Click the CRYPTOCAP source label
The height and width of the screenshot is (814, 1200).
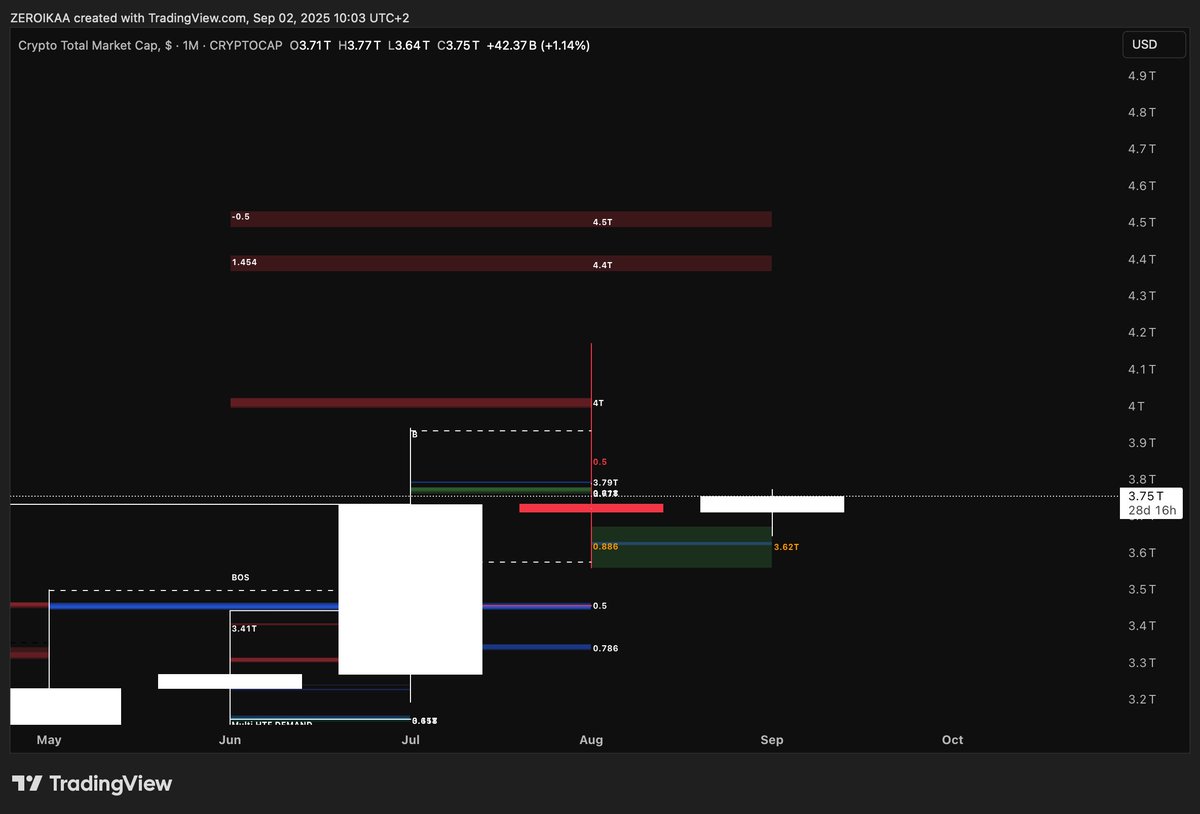coord(246,45)
